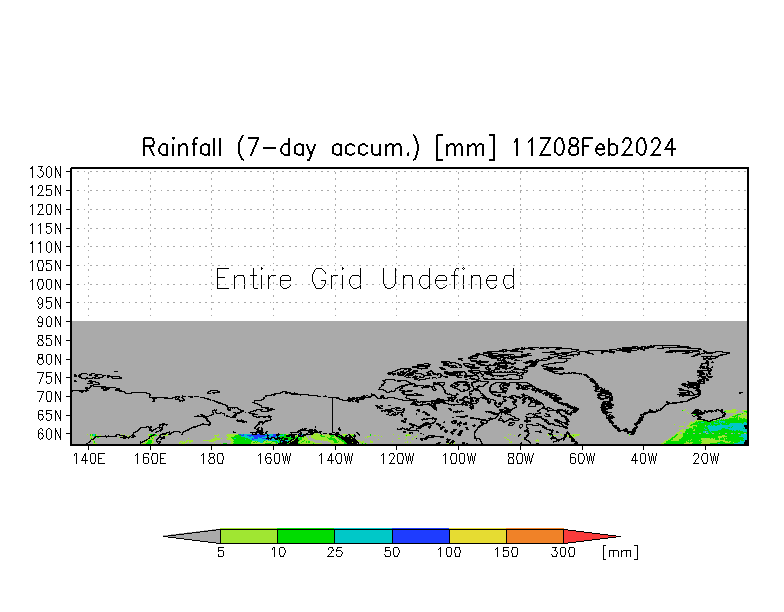Click the '180' longitude label
The height and width of the screenshot is (612, 784).
[x=212, y=458]
